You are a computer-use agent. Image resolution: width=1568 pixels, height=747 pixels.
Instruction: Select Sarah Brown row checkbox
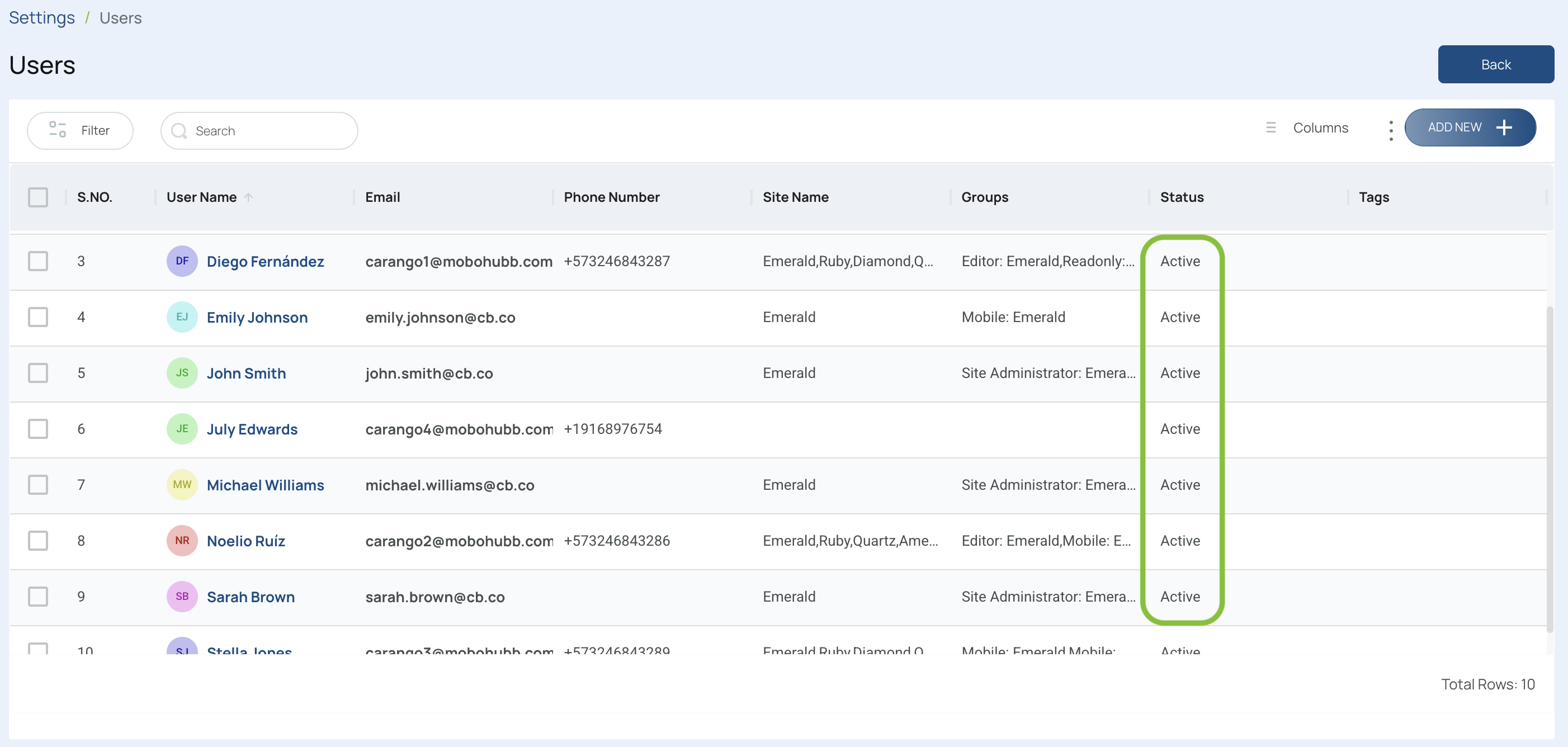[39, 597]
